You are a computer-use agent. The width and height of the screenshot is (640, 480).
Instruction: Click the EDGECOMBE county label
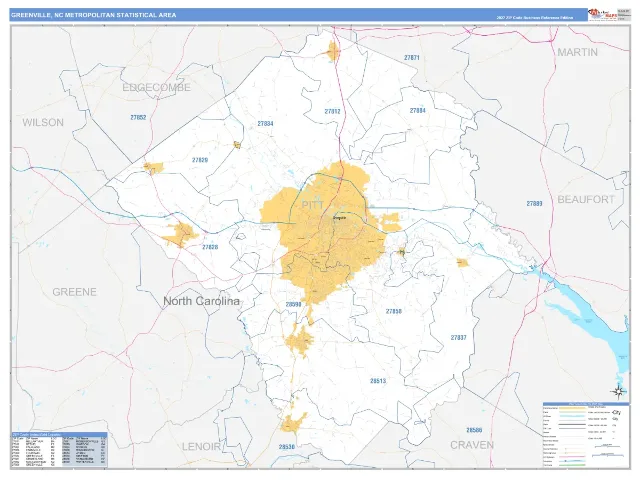(x=156, y=87)
